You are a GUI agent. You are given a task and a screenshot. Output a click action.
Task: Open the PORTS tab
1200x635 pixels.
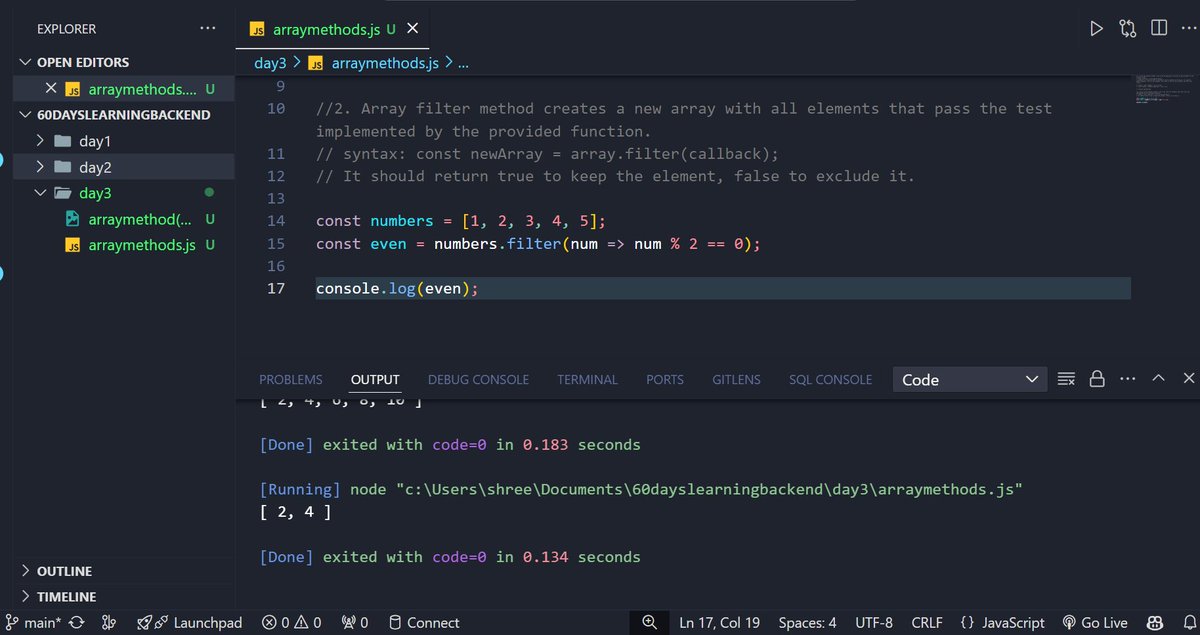(665, 380)
